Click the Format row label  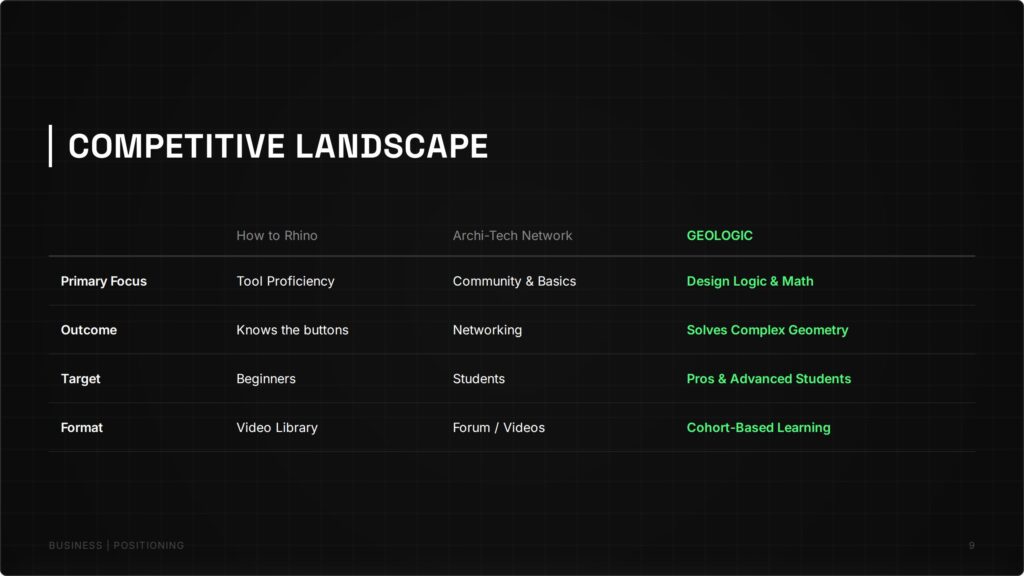(81, 428)
